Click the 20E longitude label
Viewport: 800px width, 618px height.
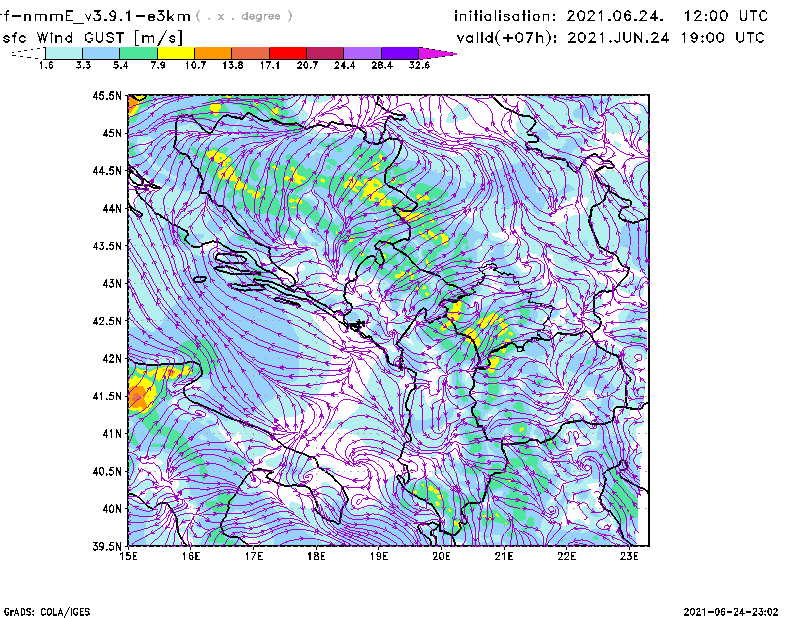click(x=441, y=556)
